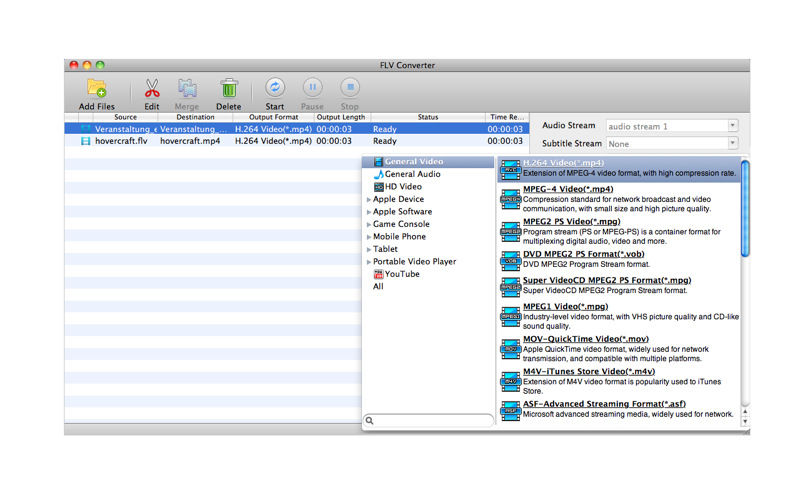Click the format list scroll up arrow
The image size is (800, 500).
[x=745, y=412]
